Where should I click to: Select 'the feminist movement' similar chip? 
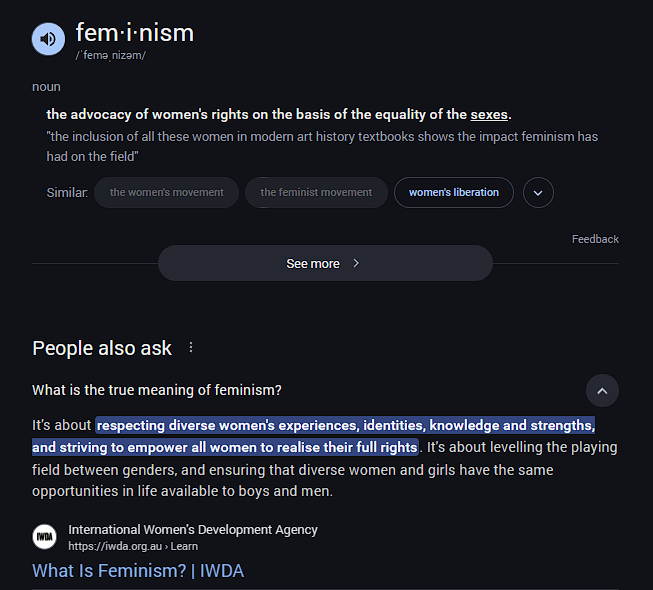tap(316, 192)
